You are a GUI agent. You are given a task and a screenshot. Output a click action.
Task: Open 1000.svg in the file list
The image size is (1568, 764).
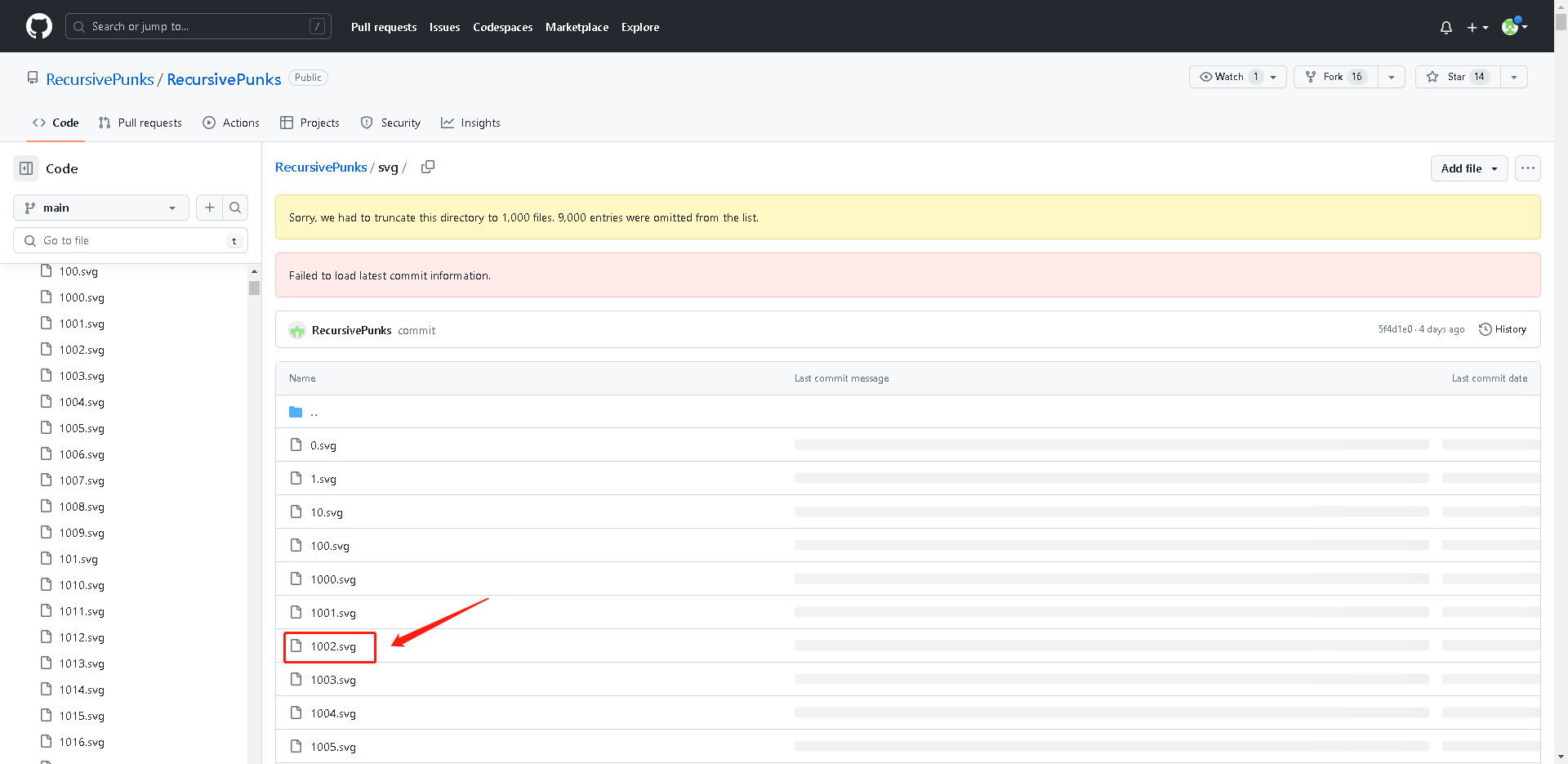point(333,579)
